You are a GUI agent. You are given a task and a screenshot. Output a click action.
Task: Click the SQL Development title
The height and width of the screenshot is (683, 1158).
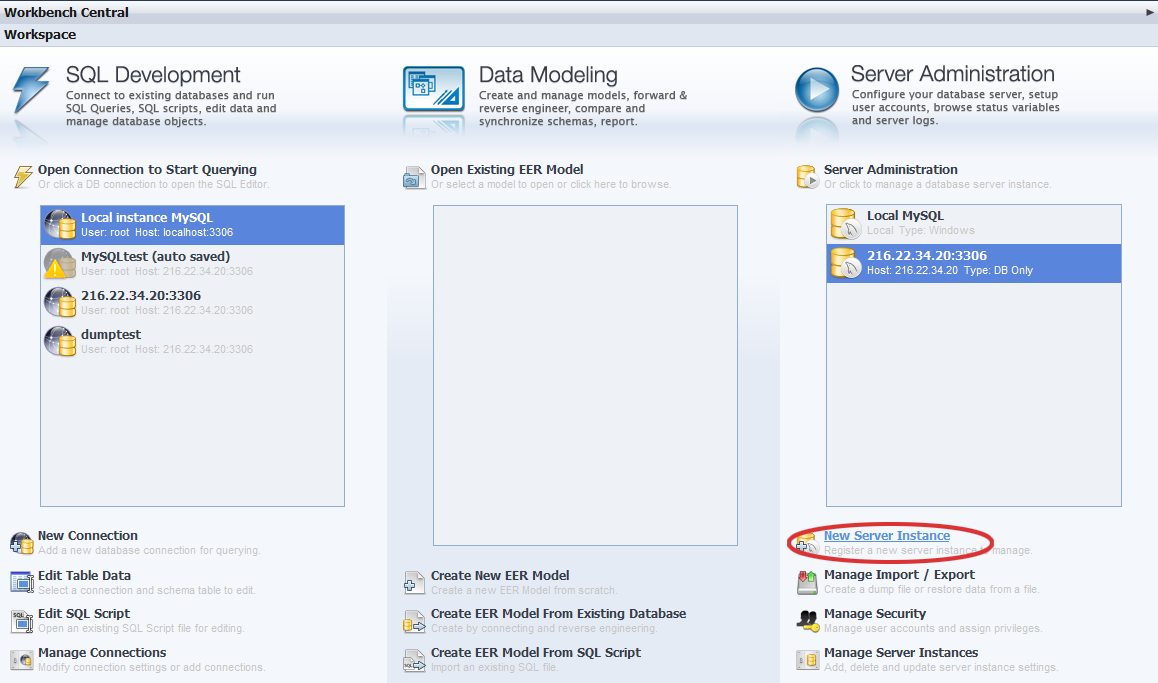pyautogui.click(x=153, y=75)
